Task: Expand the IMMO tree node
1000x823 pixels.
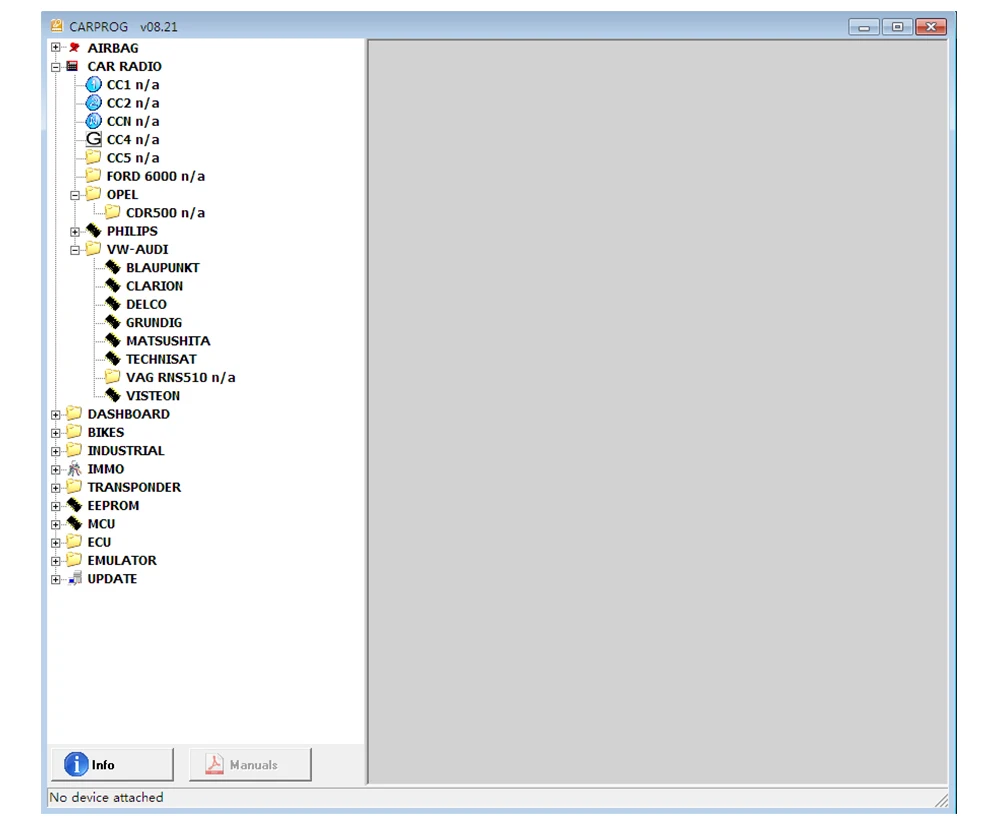Action: click(55, 470)
